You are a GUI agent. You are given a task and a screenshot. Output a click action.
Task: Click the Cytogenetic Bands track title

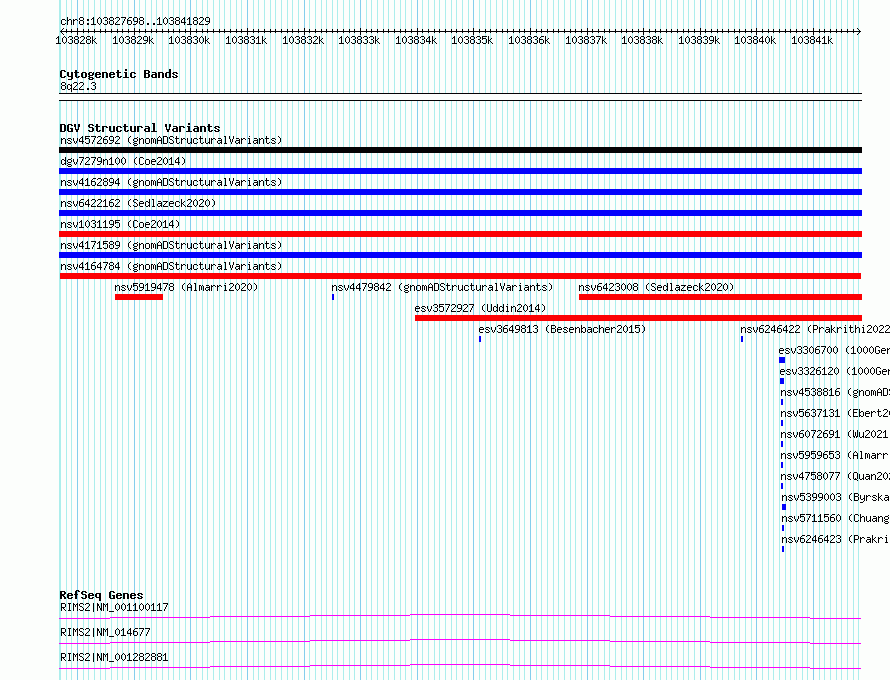click(x=119, y=74)
